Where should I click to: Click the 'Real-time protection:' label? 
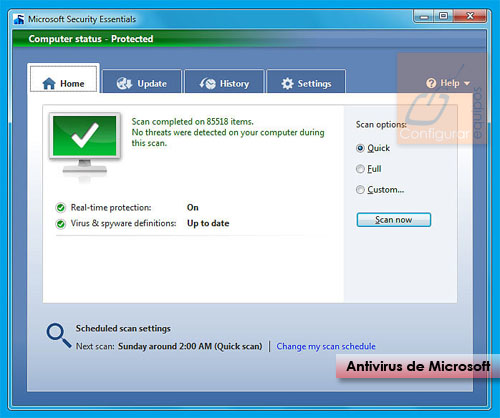coord(111,208)
